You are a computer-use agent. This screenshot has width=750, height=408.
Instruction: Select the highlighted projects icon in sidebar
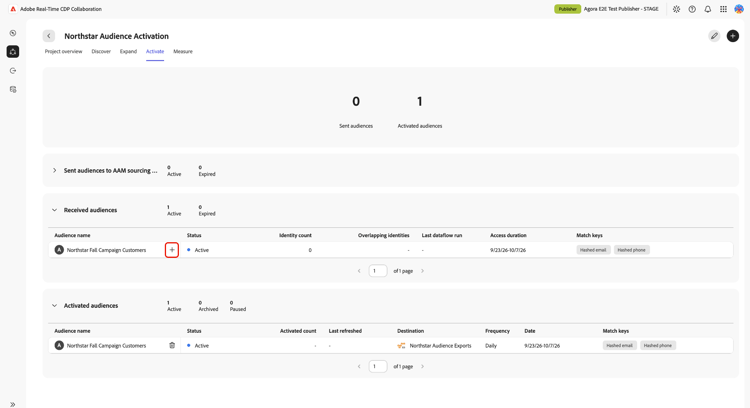(x=13, y=52)
